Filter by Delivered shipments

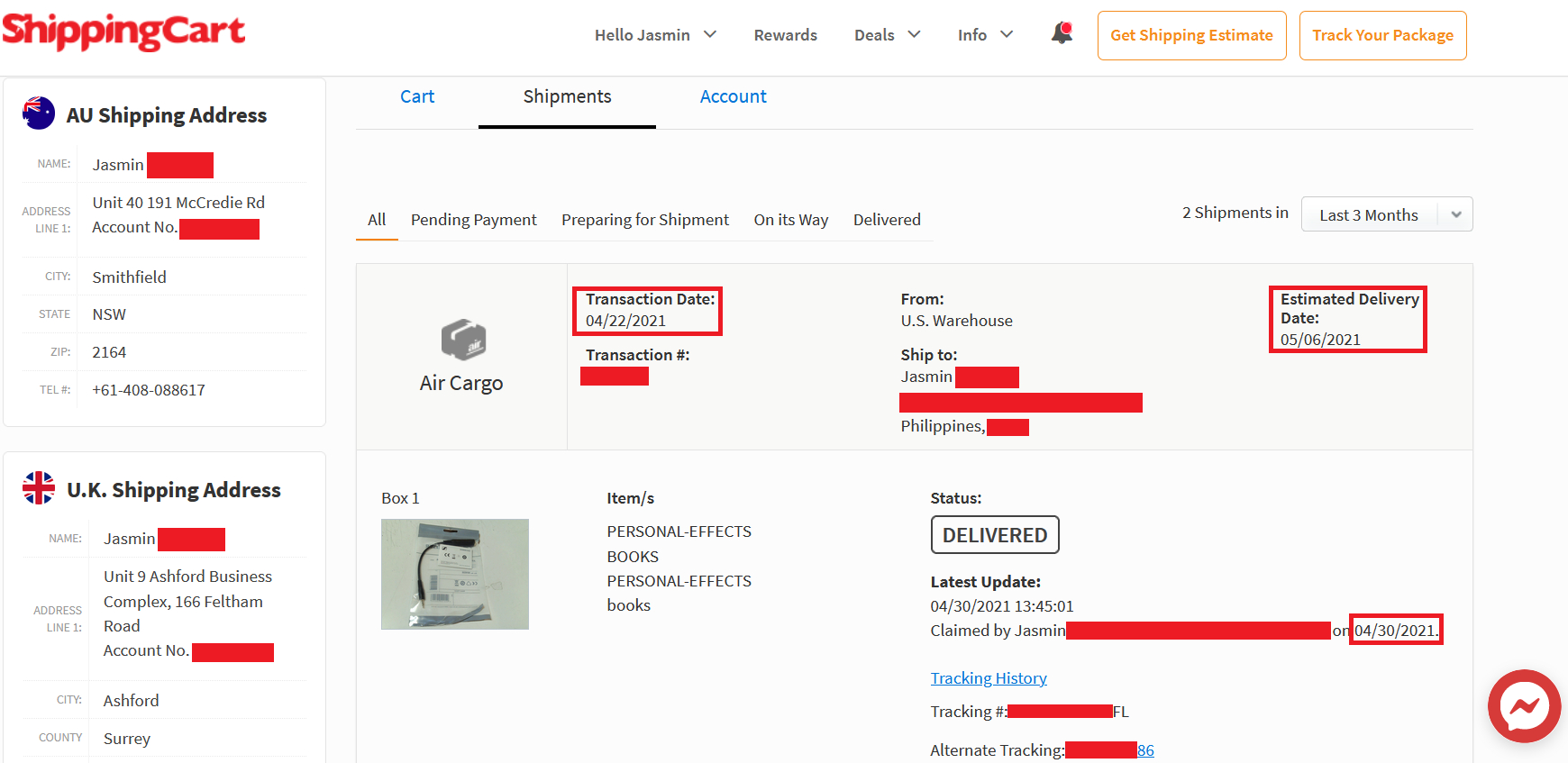coord(887,220)
